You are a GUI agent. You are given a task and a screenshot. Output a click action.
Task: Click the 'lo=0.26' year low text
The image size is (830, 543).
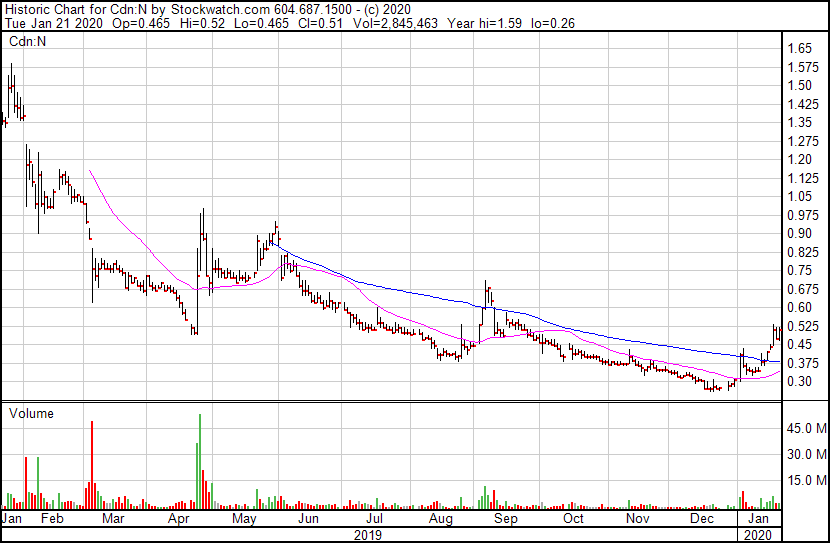tap(553, 23)
